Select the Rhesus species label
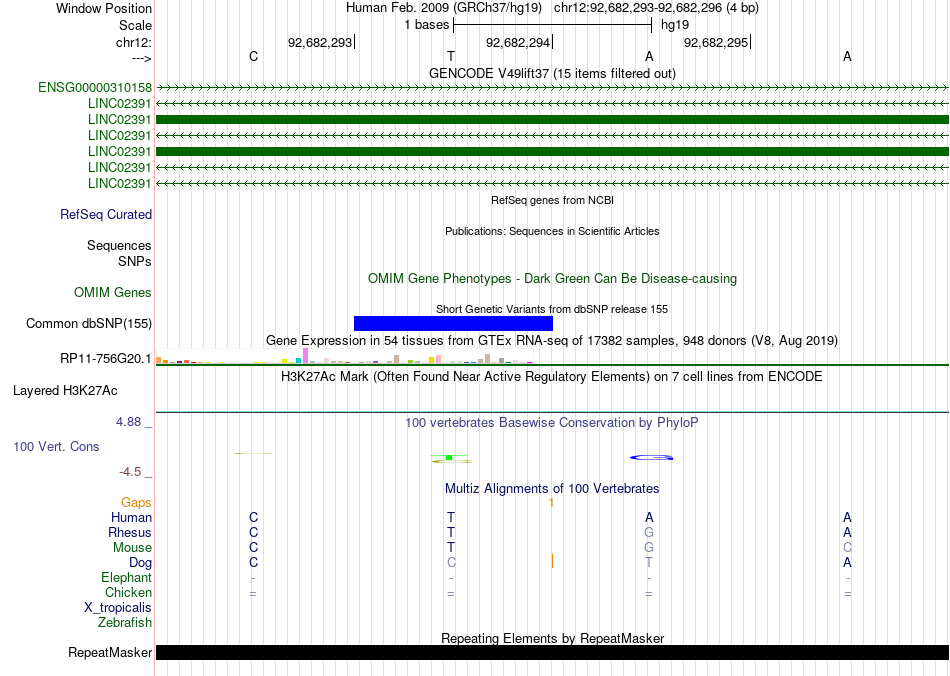The width and height of the screenshot is (950, 676). tap(130, 532)
